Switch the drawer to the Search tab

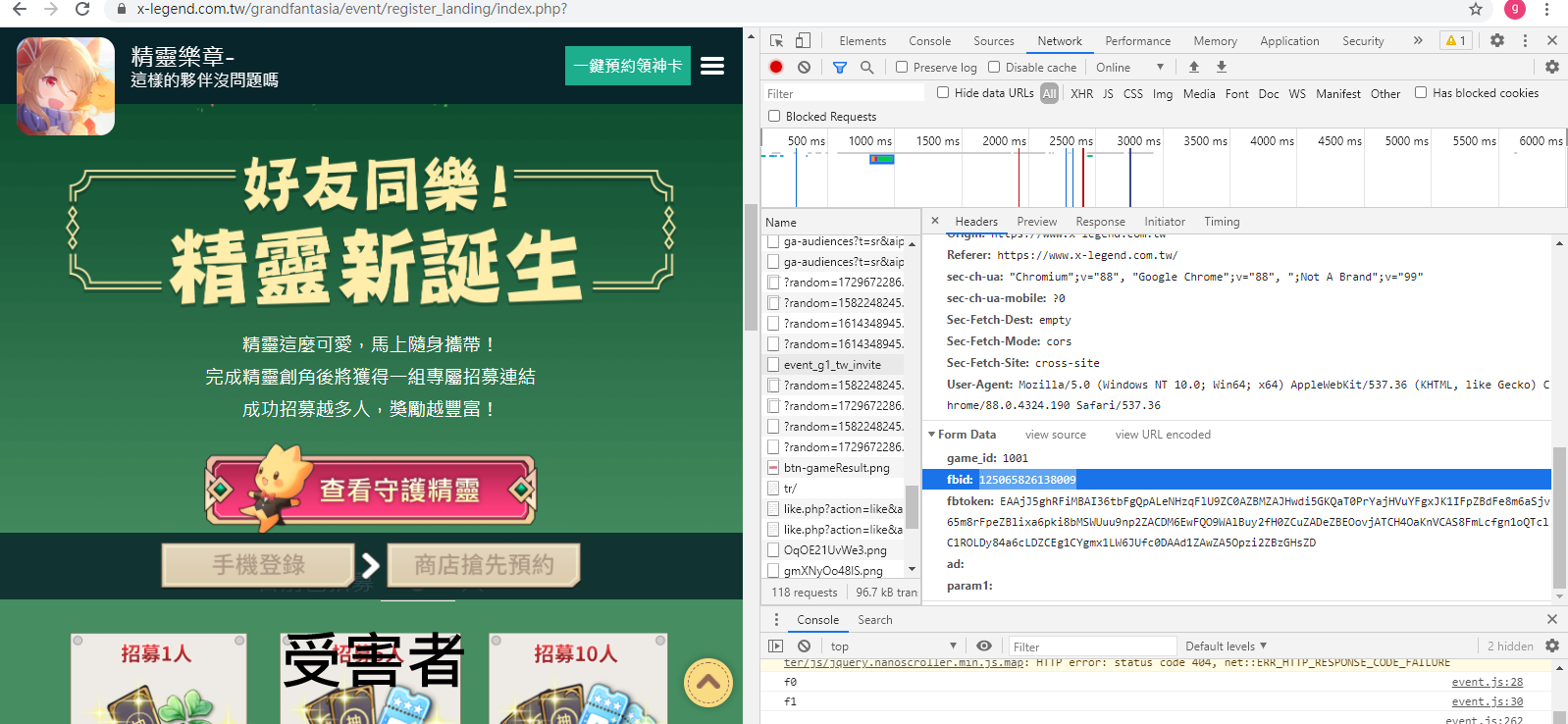pos(875,620)
